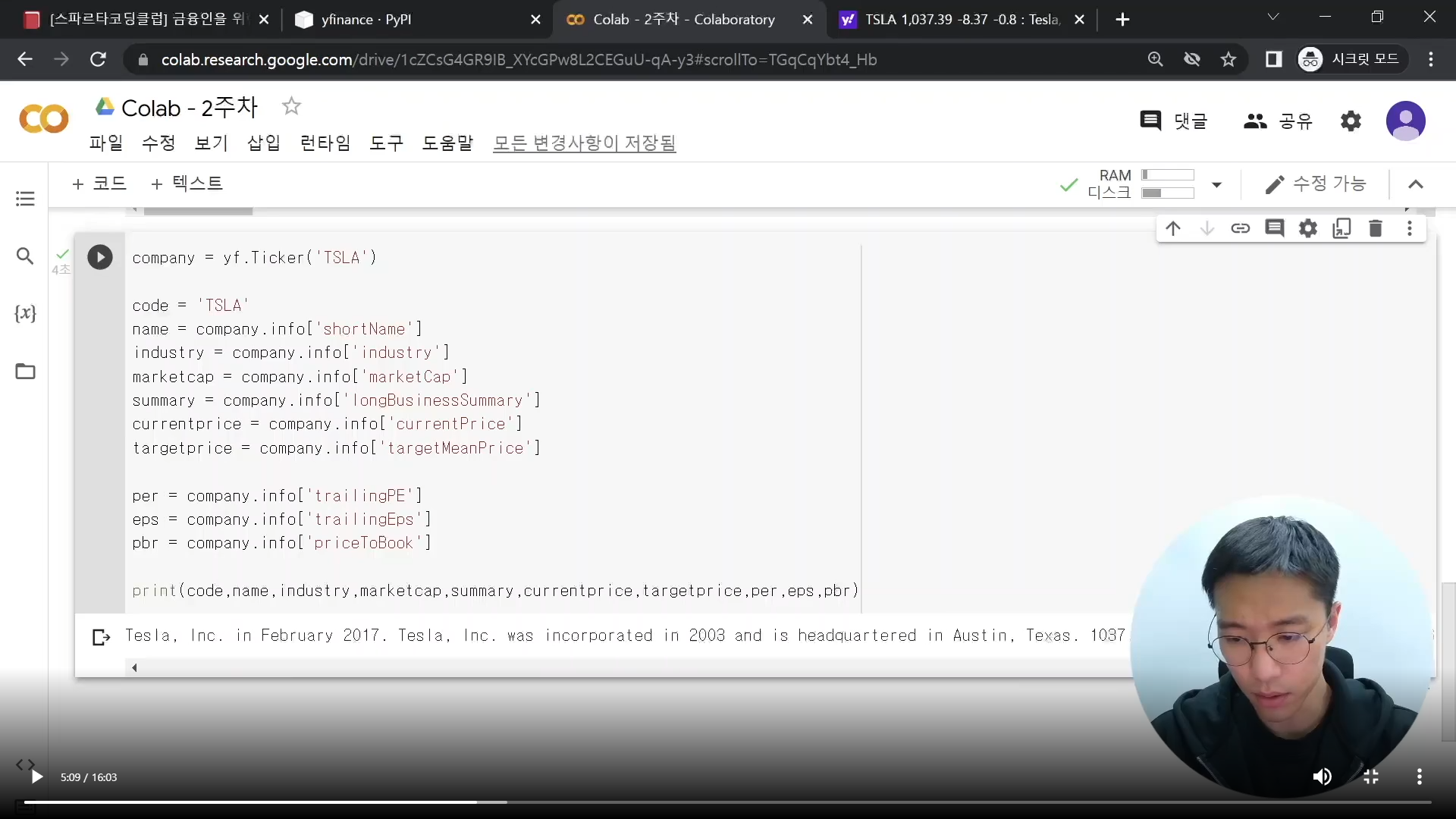Click the browser address bar URL
The width and height of the screenshot is (1456, 819).
tap(519, 59)
